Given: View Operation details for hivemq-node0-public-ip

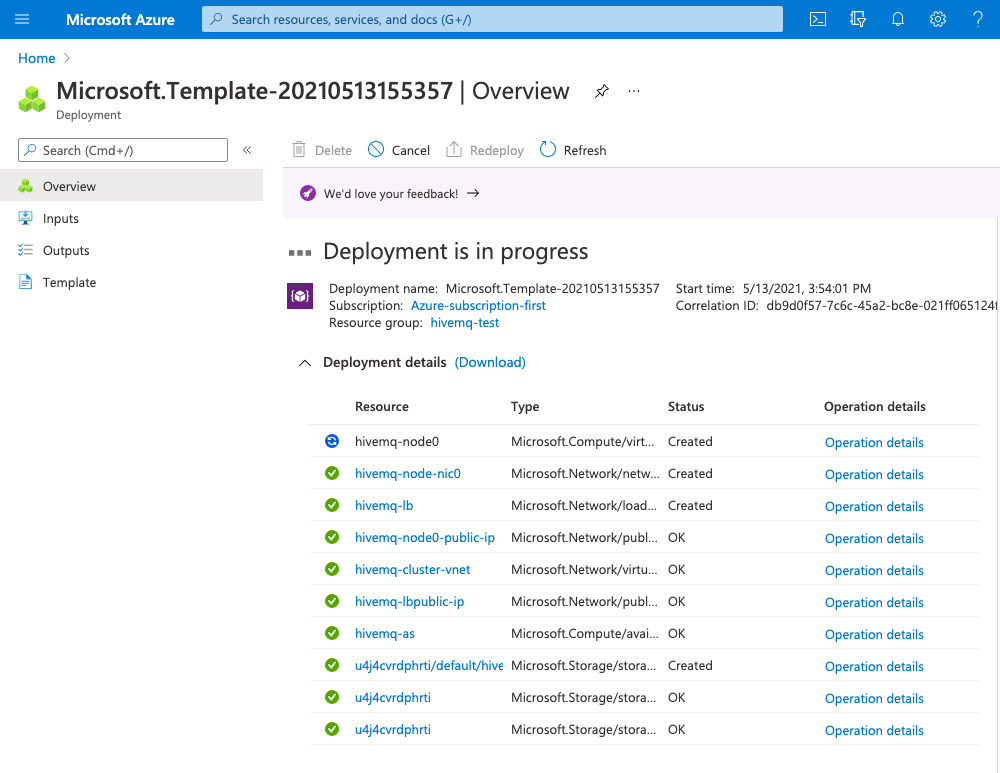Looking at the screenshot, I should (x=874, y=538).
